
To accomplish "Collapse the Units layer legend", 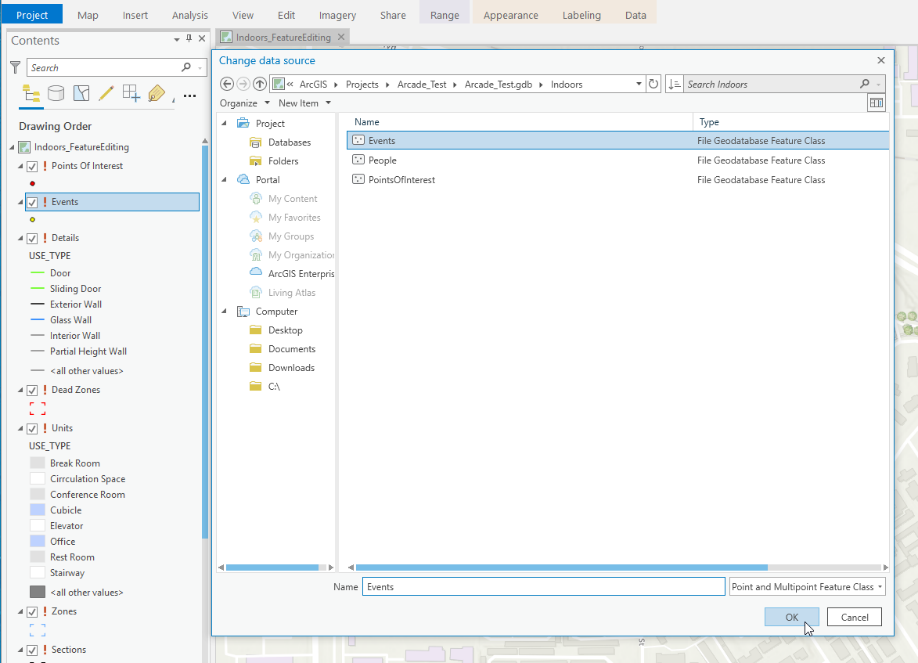I will point(20,429).
